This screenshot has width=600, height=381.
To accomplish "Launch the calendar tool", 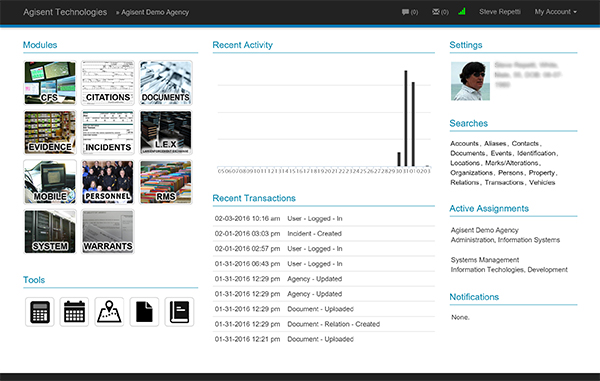I will click(74, 312).
